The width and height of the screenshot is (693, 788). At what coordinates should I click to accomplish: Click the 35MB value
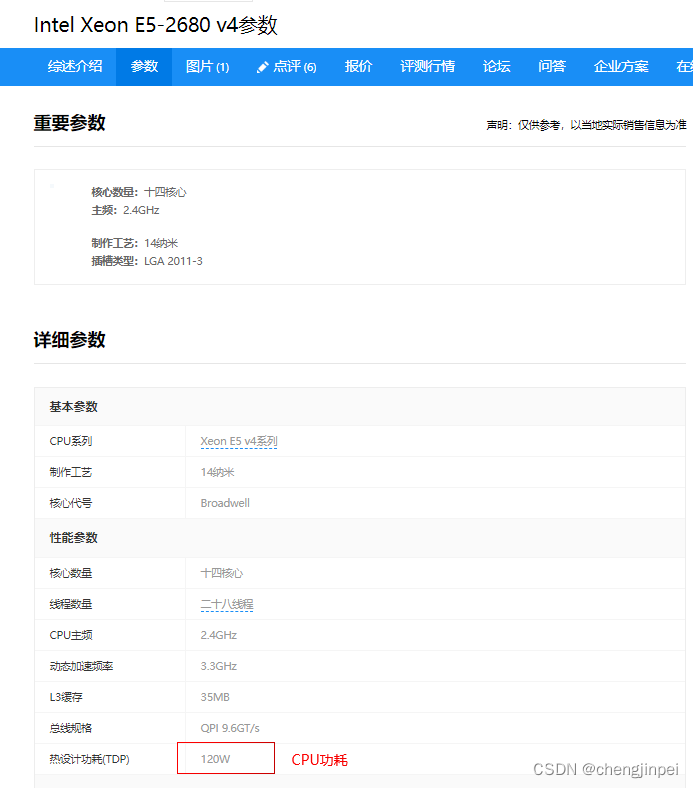(215, 697)
